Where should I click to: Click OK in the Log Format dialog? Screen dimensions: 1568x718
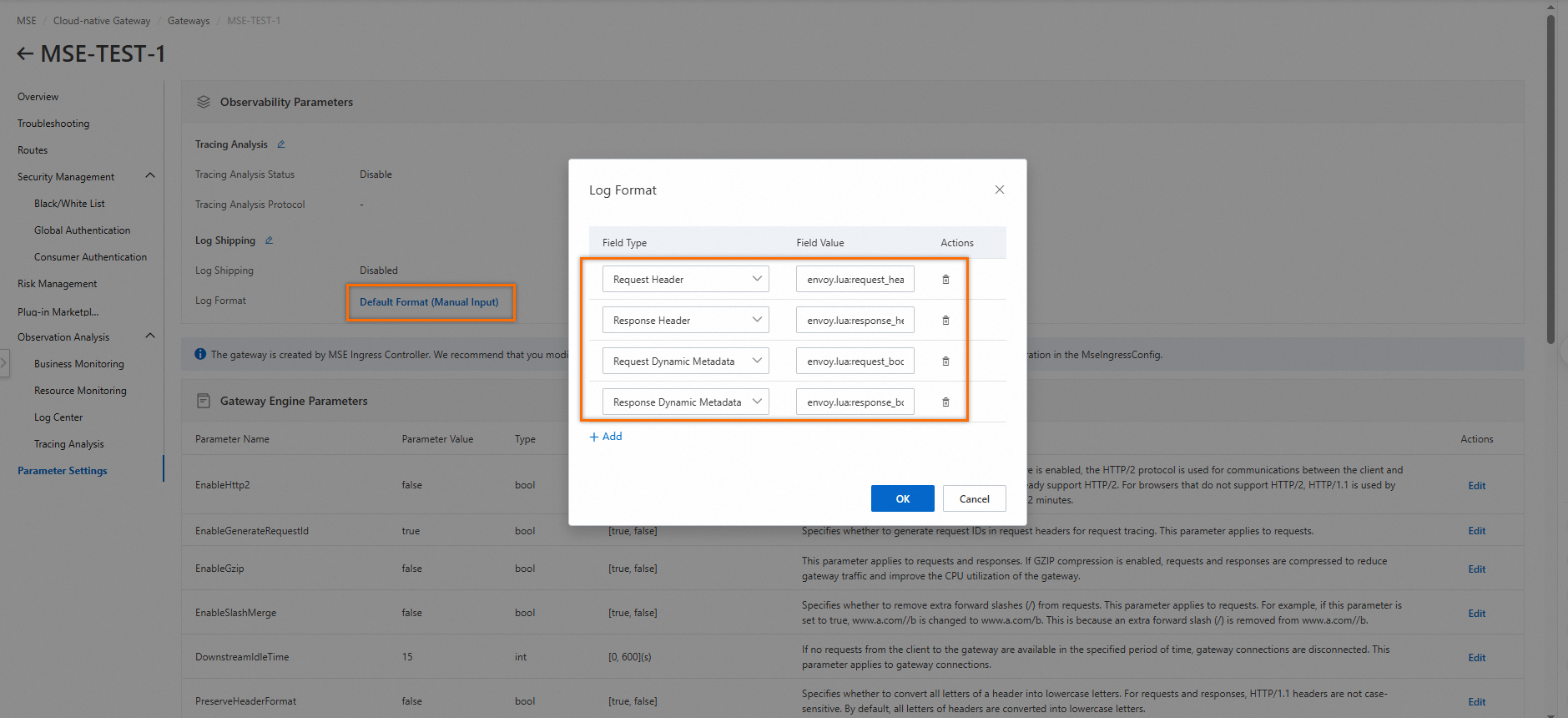tap(902, 498)
